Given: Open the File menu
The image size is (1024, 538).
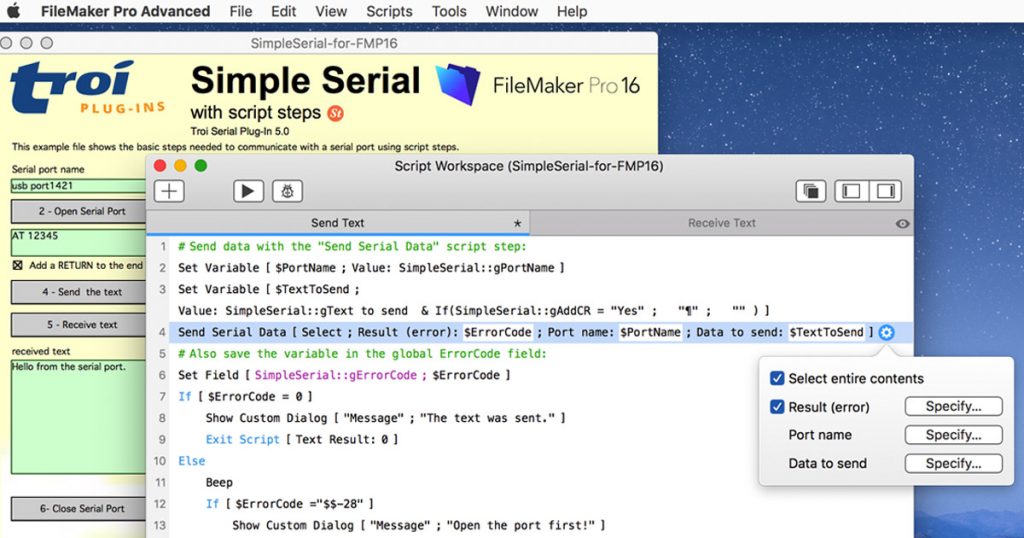Looking at the screenshot, I should pos(241,11).
